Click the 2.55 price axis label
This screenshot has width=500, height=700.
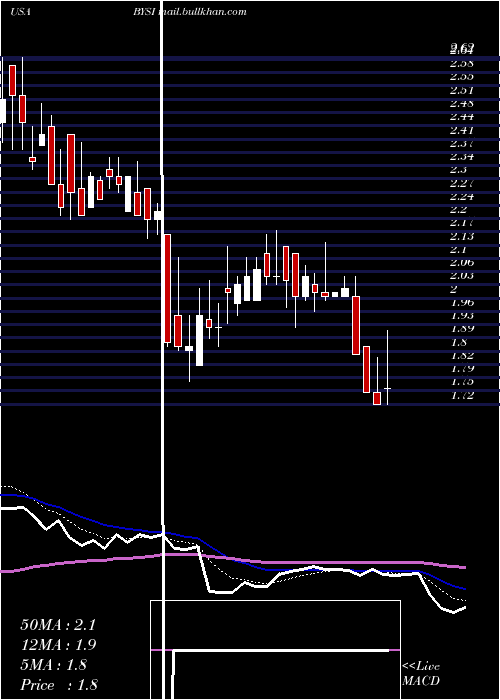point(462,77)
